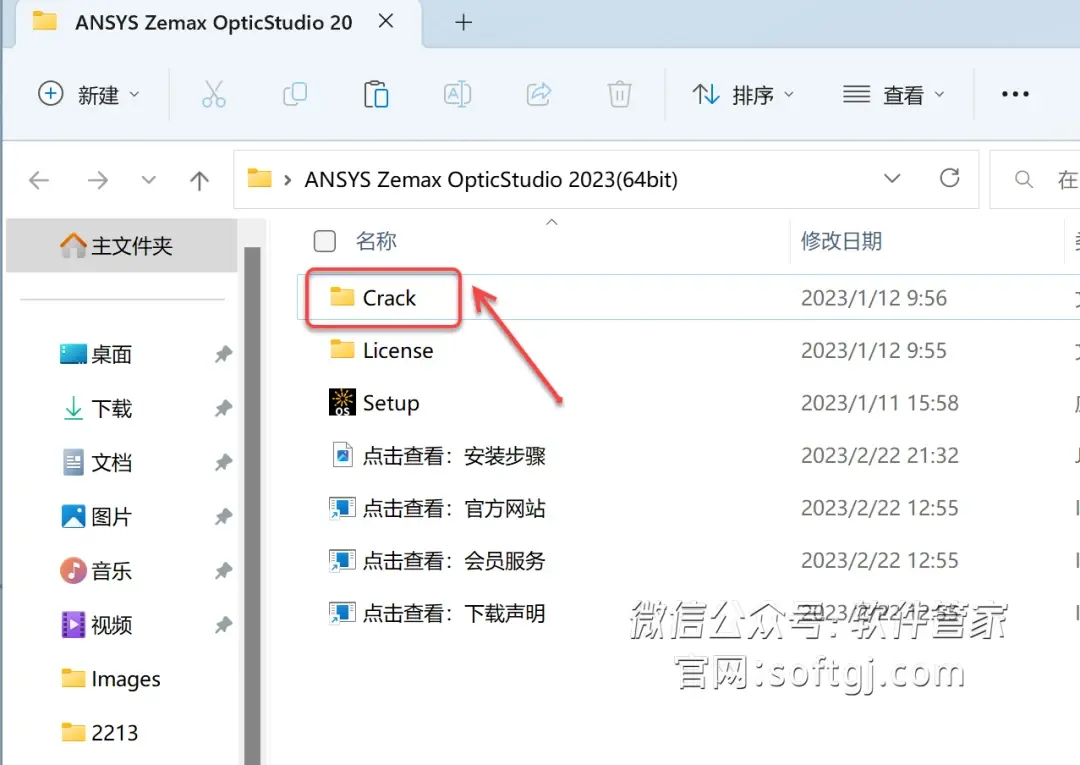1080x765 pixels.
Task: Add a new tab with plus button
Action: point(464,23)
